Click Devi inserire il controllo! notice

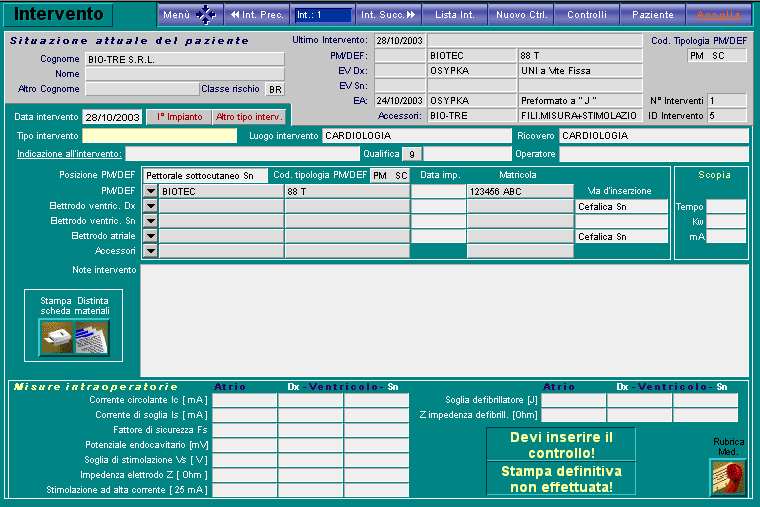(561, 444)
